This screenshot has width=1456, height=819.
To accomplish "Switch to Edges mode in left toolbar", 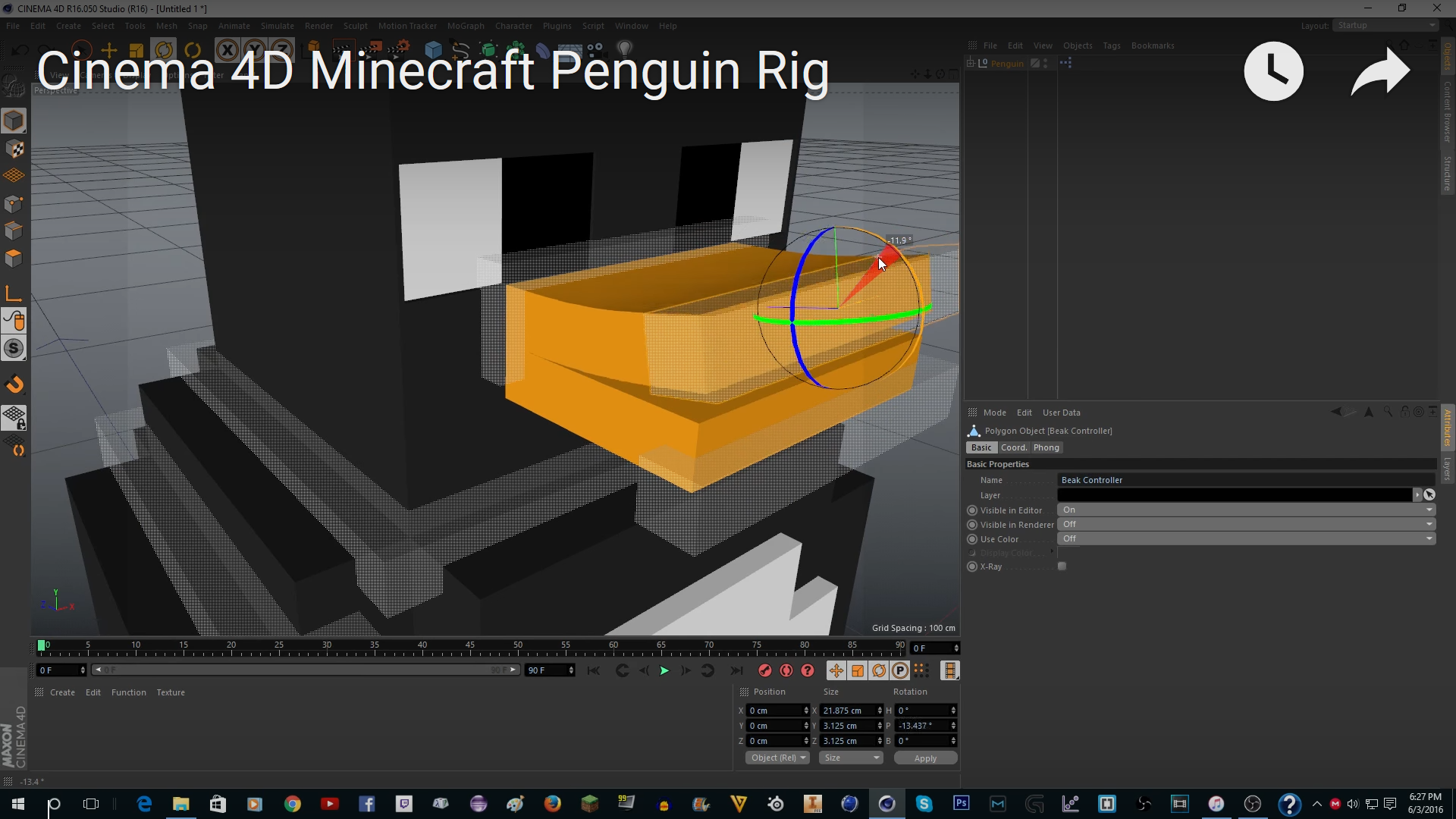I will pos(14,231).
